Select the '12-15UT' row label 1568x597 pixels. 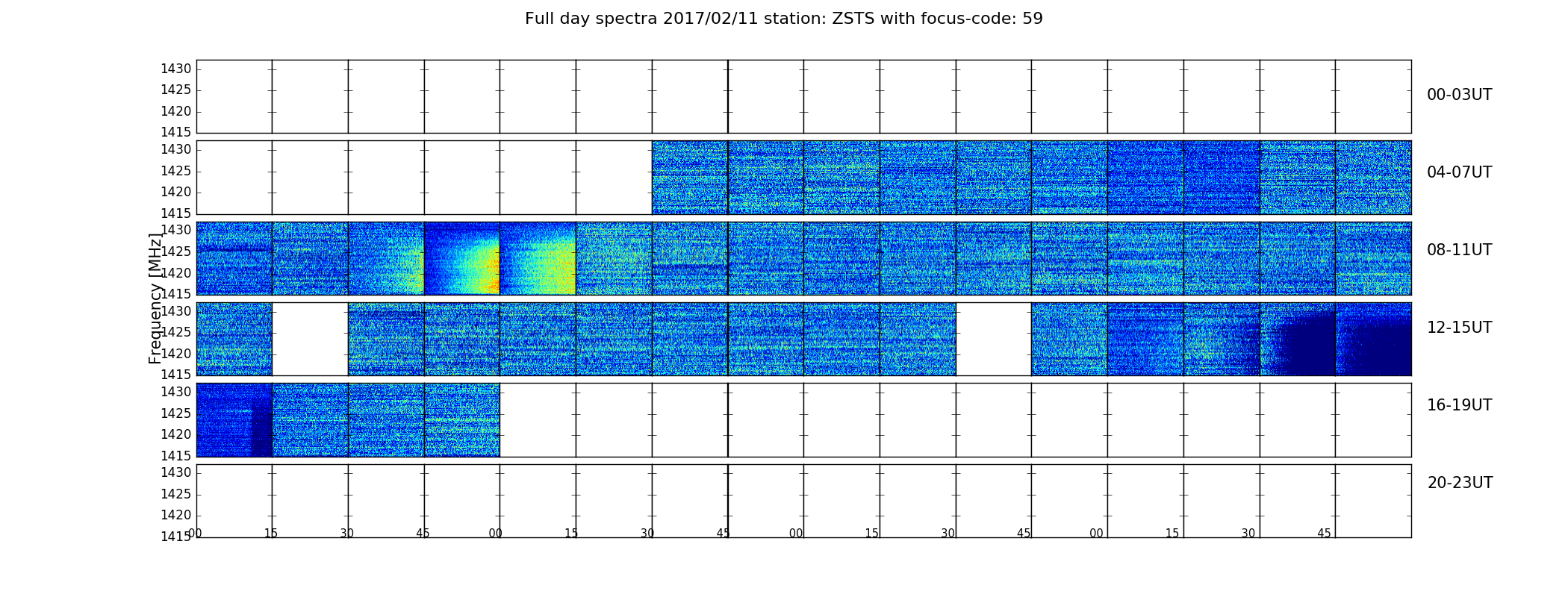coord(1459,328)
